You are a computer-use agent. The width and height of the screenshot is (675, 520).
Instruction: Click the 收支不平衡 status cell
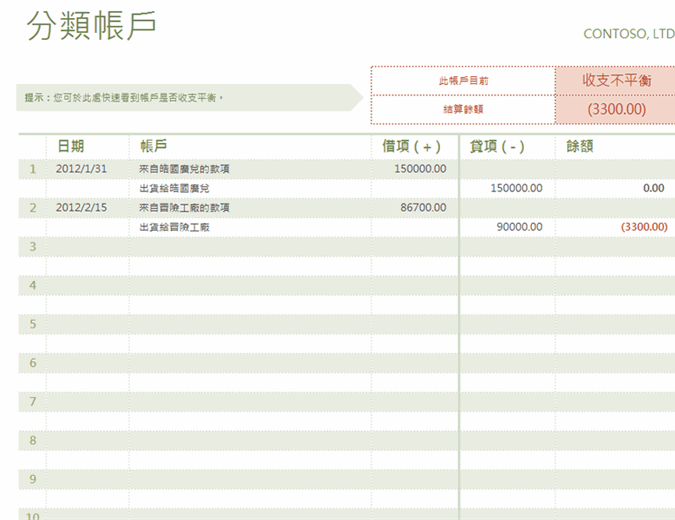point(615,80)
